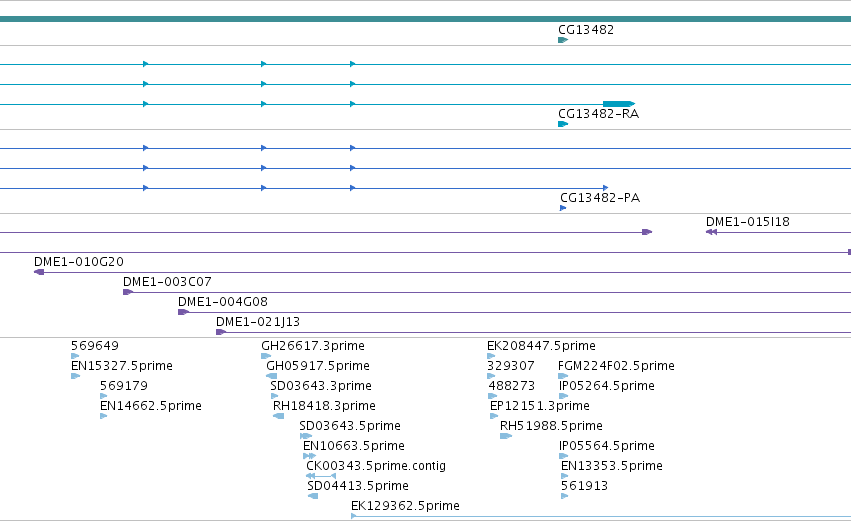This screenshot has width=851, height=521.
Task: Select the DME1-004G08 purple arrow glyph
Action: point(183,312)
